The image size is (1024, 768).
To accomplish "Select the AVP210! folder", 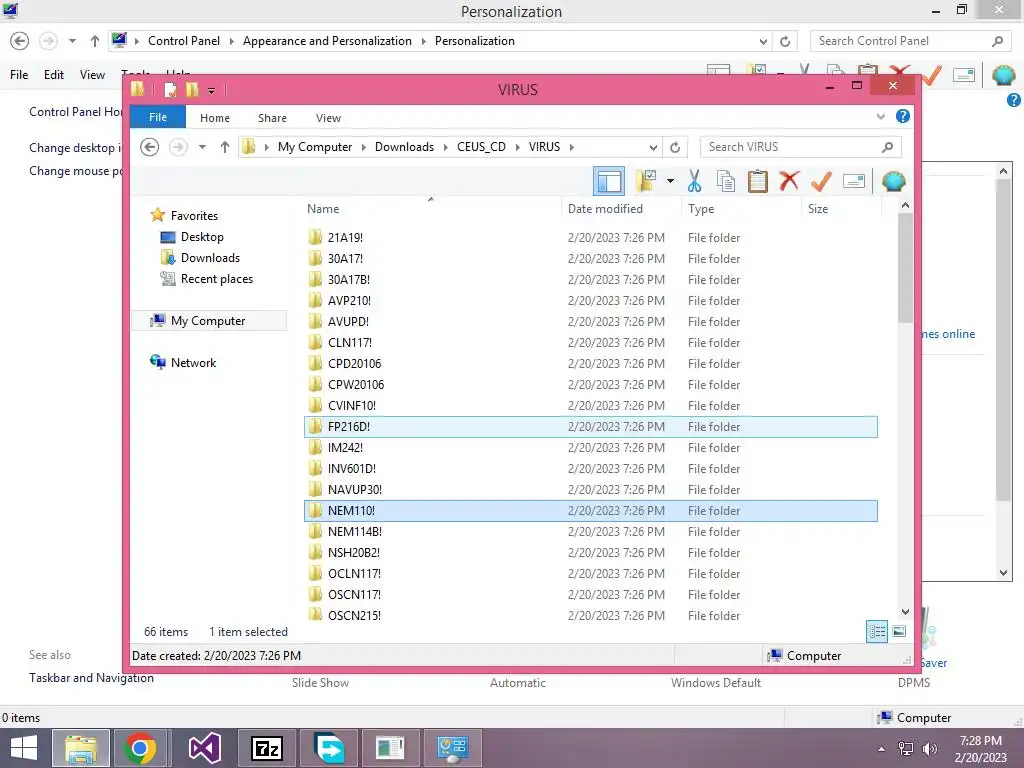I will coord(590,300).
